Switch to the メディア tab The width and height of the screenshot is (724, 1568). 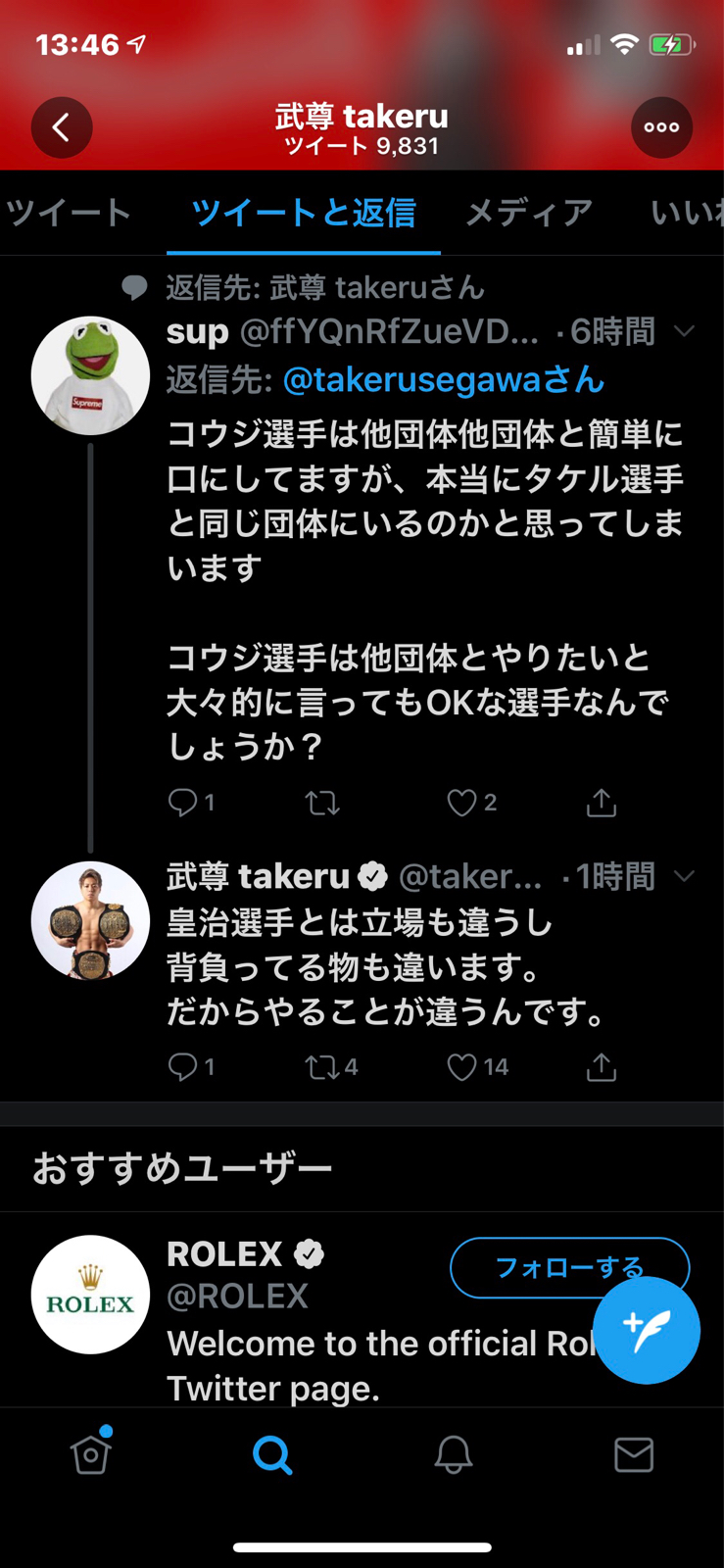pyautogui.click(x=529, y=213)
